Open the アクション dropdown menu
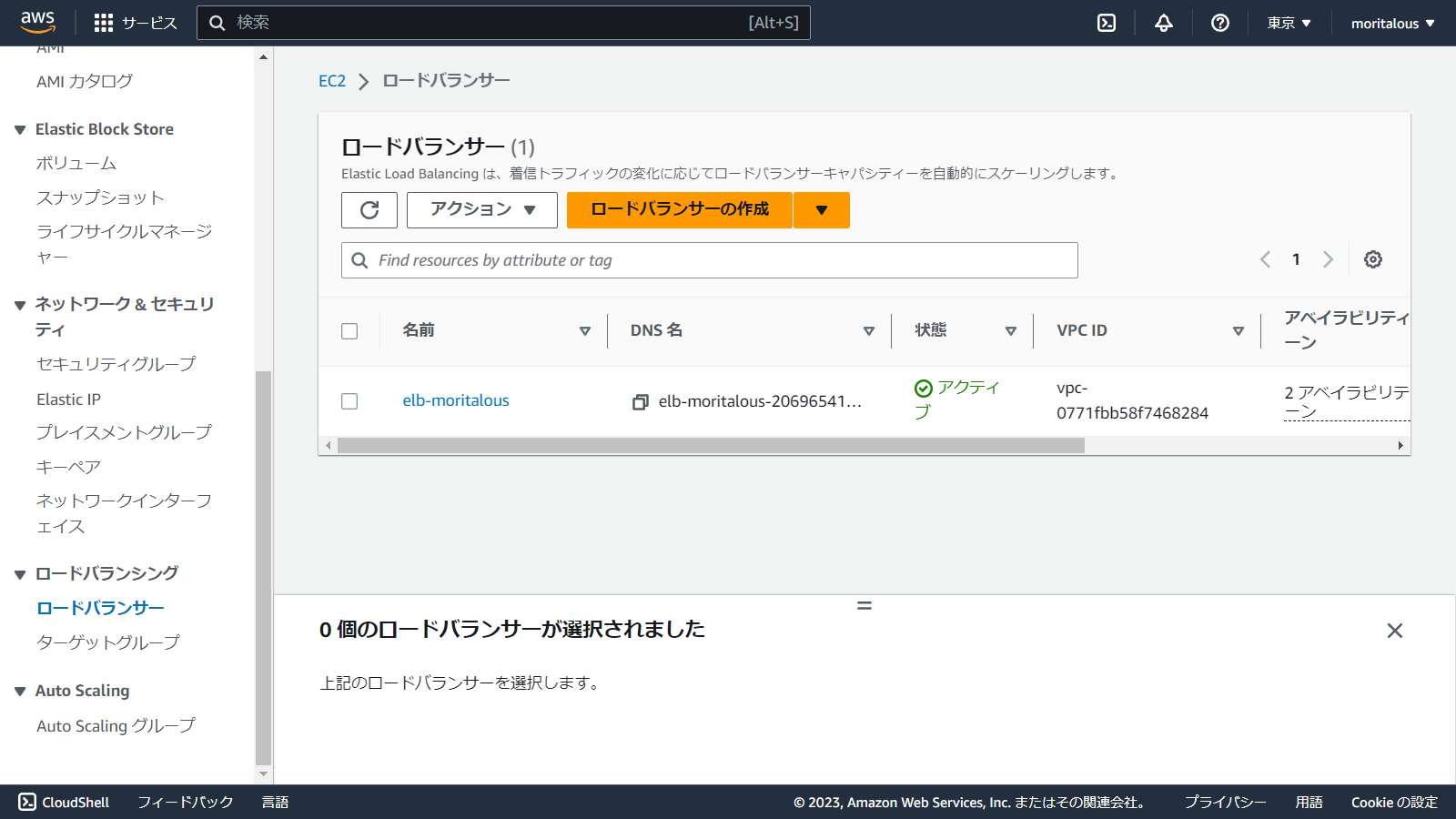This screenshot has height=819, width=1456. 481,210
